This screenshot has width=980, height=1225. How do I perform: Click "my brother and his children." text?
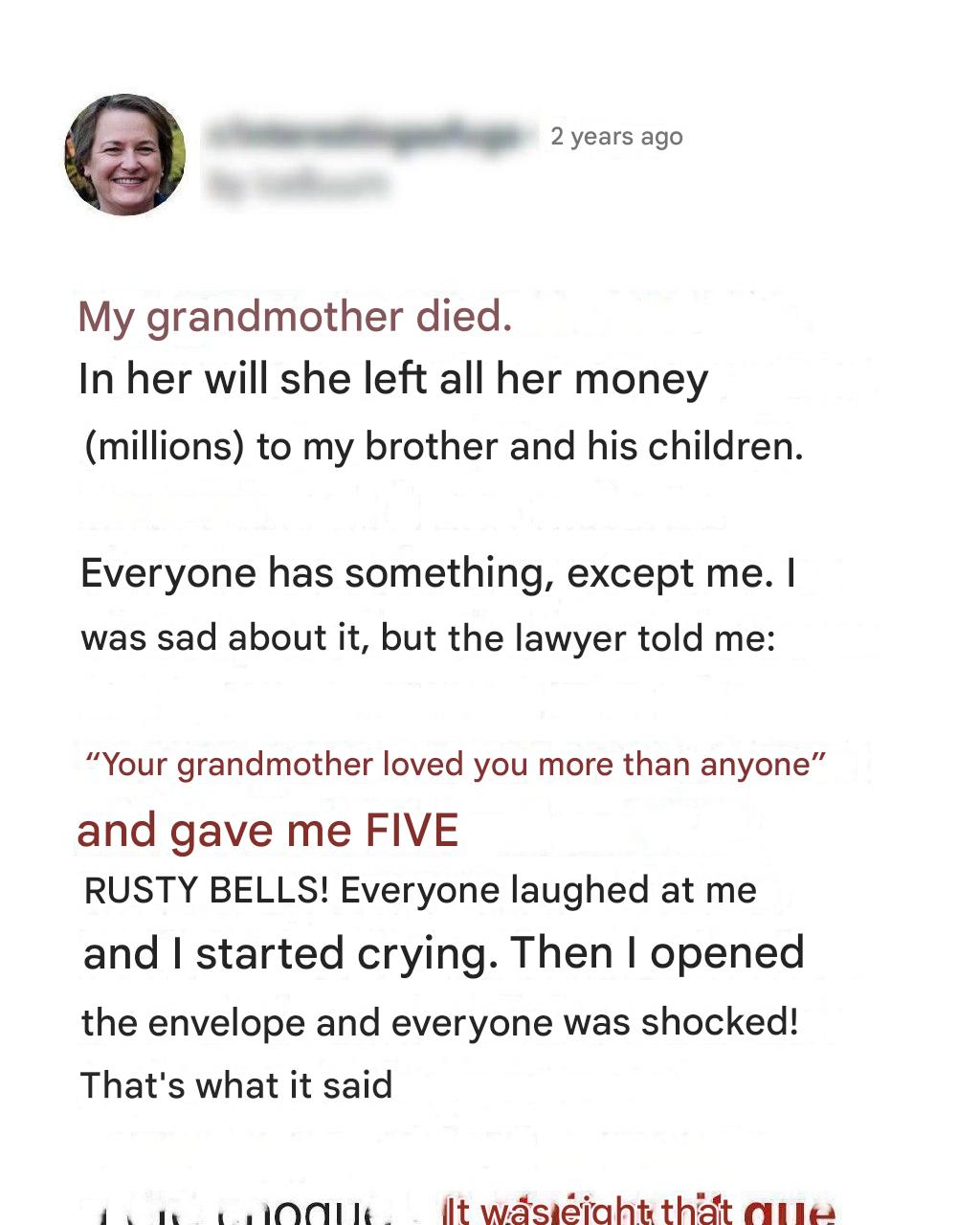tap(553, 447)
